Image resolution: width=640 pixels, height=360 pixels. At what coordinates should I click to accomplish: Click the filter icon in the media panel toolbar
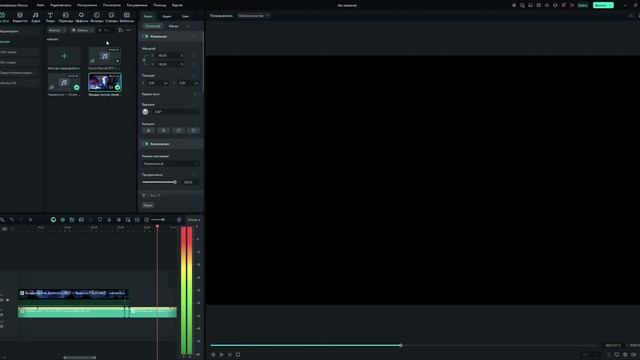point(120,30)
